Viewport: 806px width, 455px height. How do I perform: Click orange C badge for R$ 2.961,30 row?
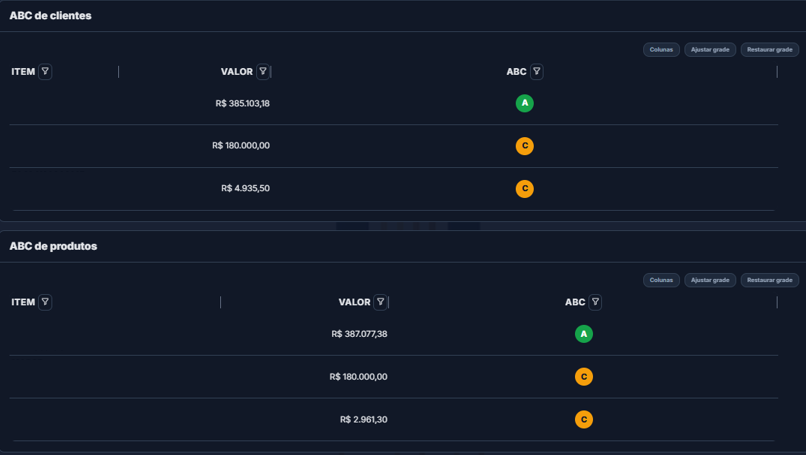pos(583,420)
